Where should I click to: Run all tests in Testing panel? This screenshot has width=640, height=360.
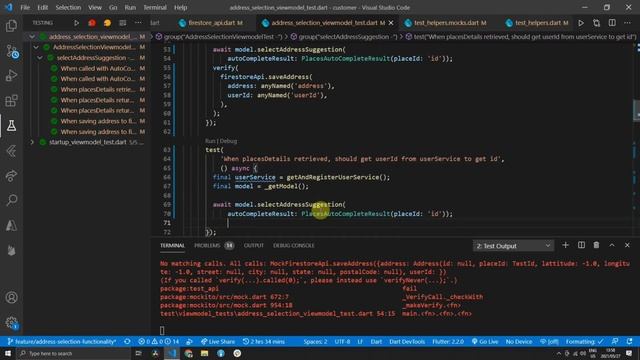tap(76, 23)
